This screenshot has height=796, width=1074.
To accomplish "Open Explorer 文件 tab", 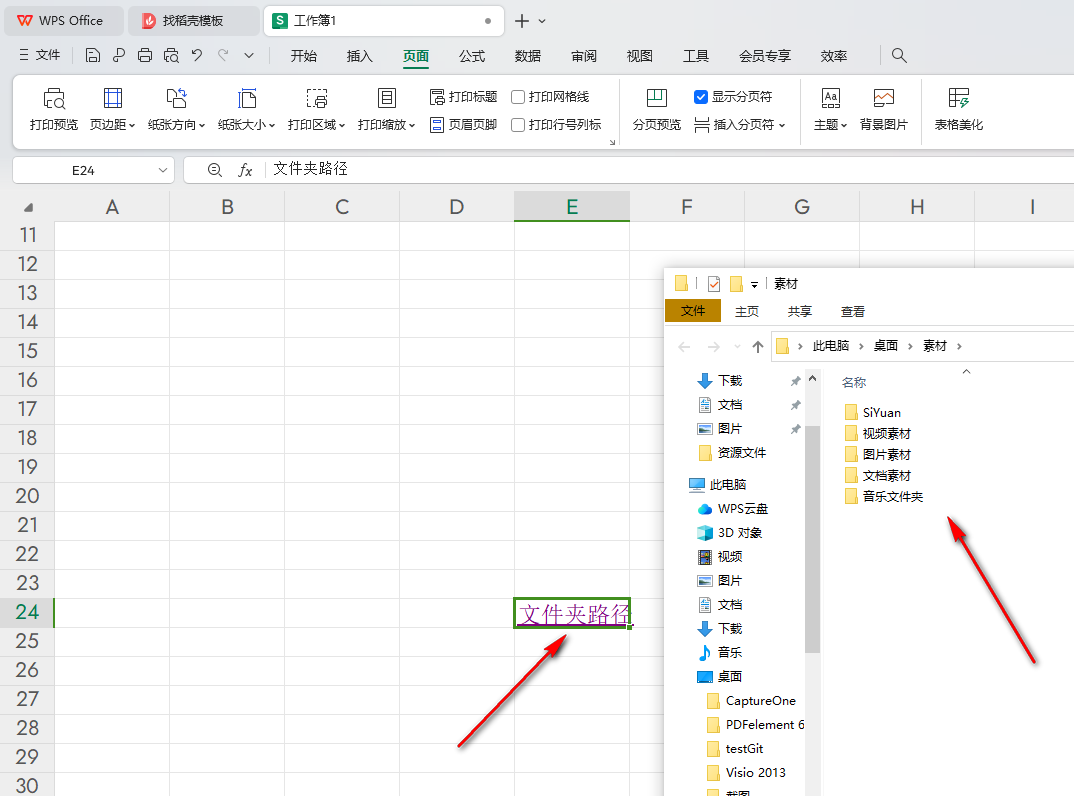I will [x=693, y=311].
